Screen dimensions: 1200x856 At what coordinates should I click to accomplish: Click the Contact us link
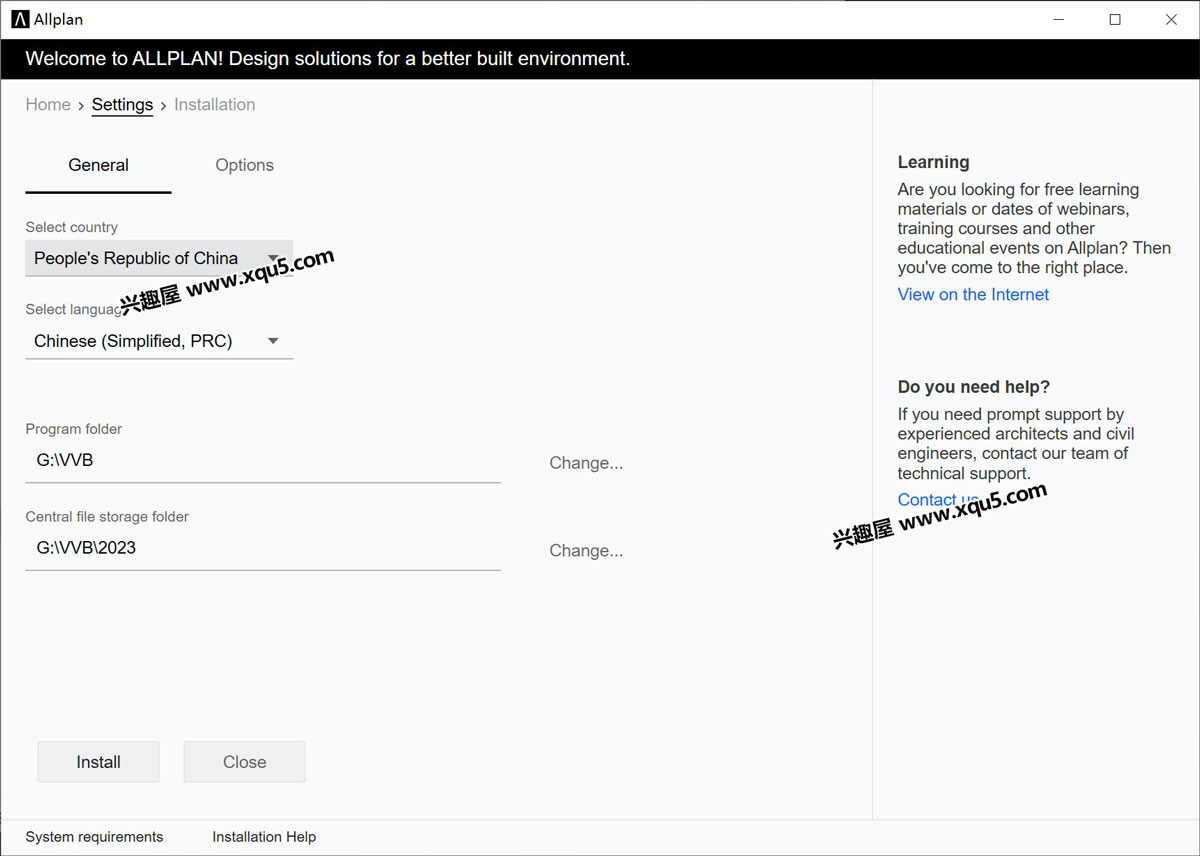(938, 500)
